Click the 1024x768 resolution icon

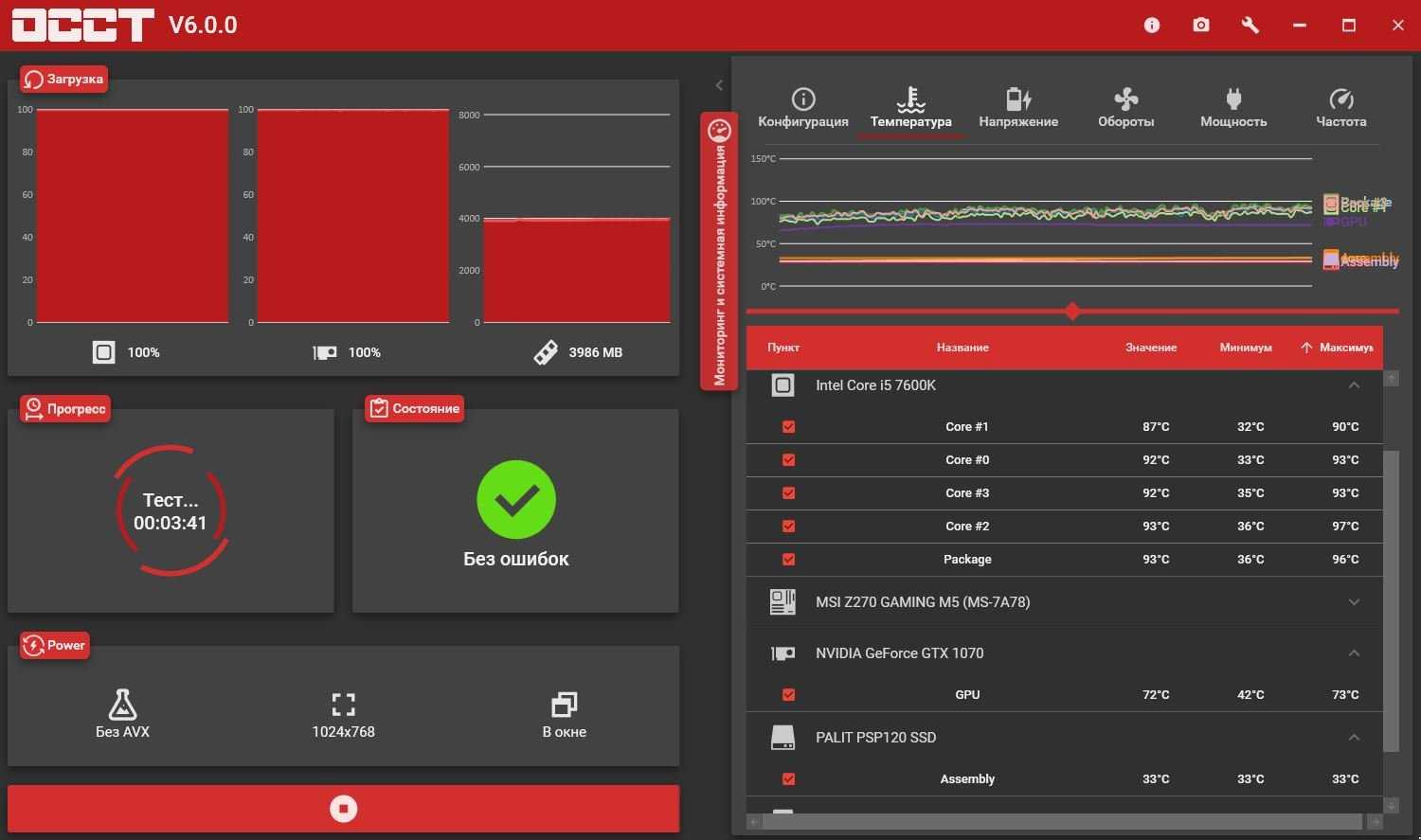coord(343,706)
